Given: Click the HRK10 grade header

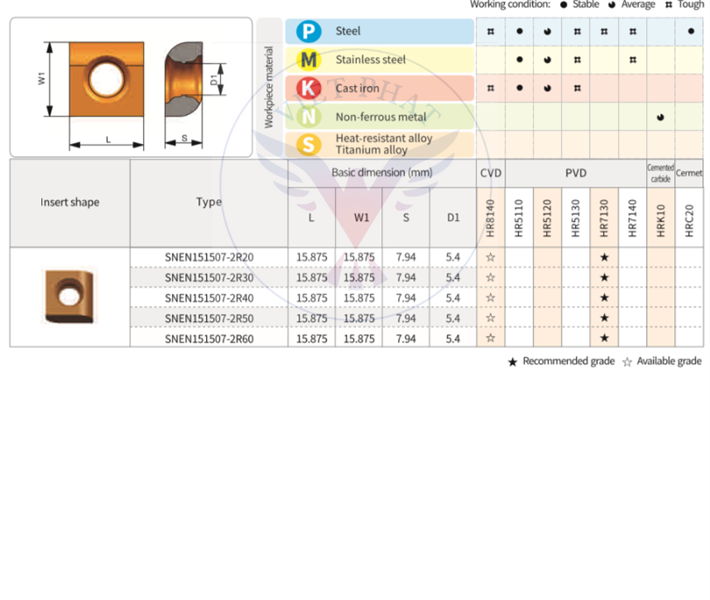Looking at the screenshot, I should 661,221.
